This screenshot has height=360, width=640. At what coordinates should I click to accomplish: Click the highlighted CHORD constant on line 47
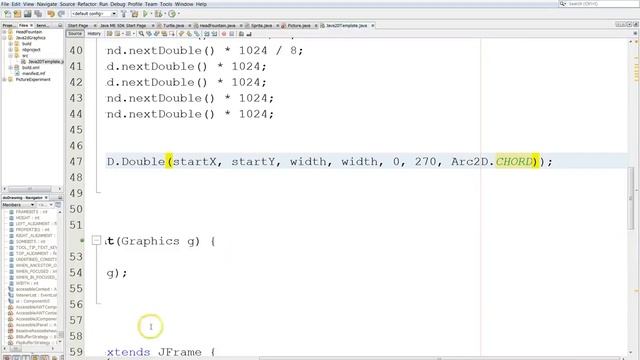tap(514, 162)
